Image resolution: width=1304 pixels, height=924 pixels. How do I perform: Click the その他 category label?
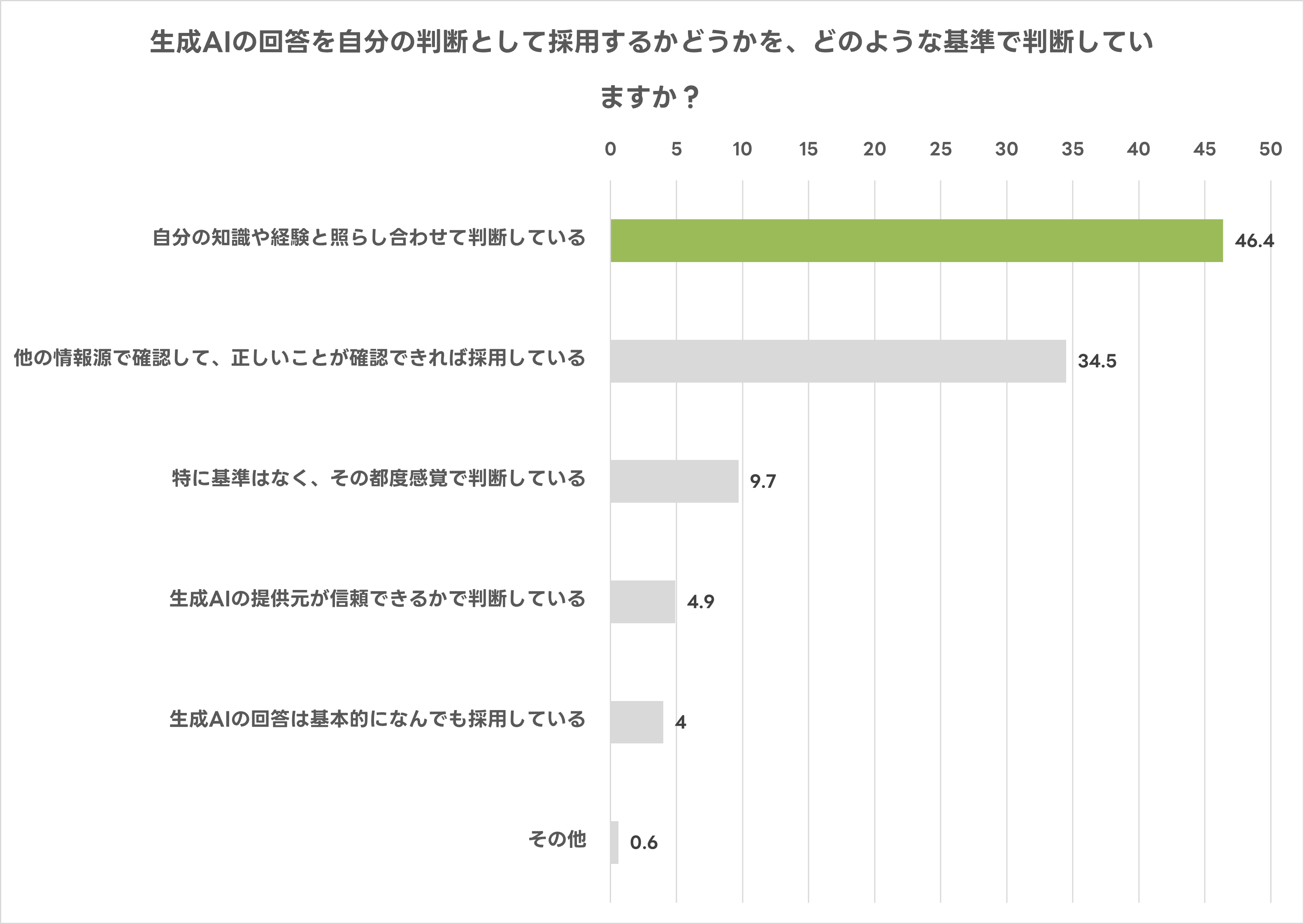coord(557,839)
